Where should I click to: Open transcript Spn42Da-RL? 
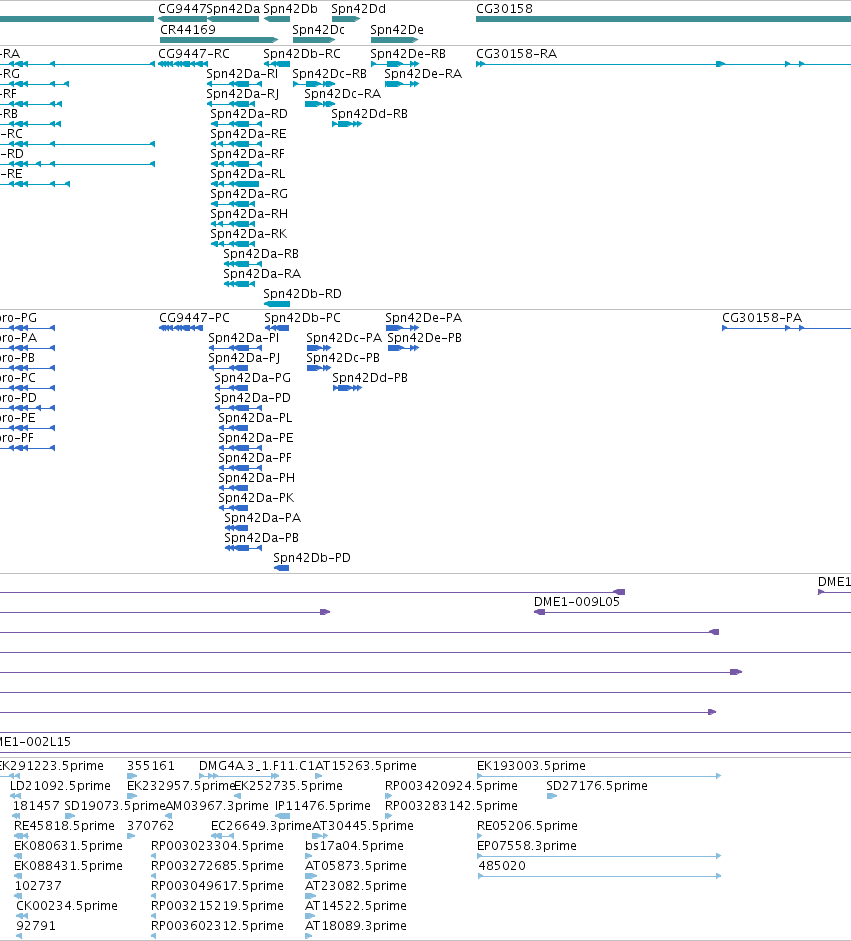coord(235,184)
